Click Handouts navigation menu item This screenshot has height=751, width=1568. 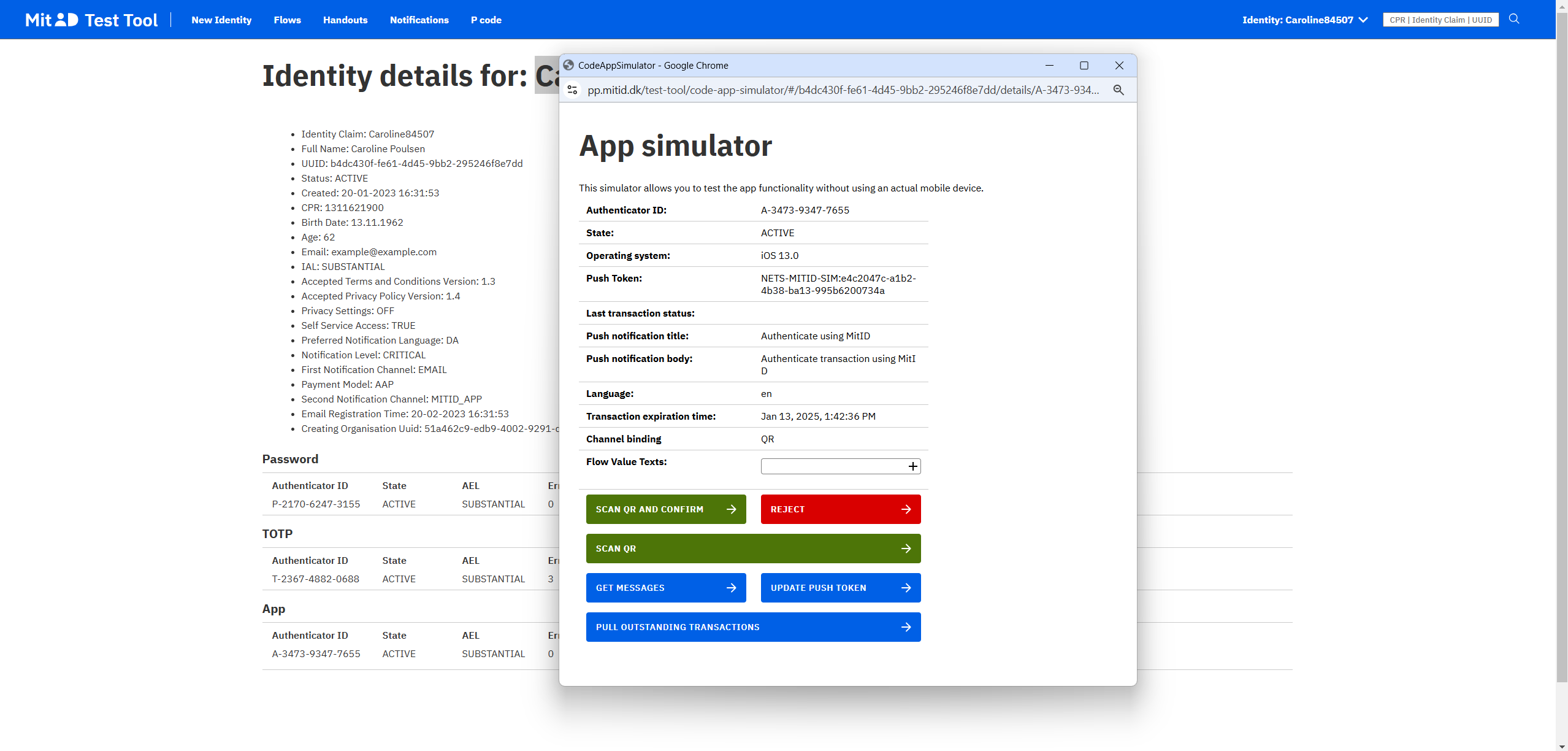[x=344, y=19]
